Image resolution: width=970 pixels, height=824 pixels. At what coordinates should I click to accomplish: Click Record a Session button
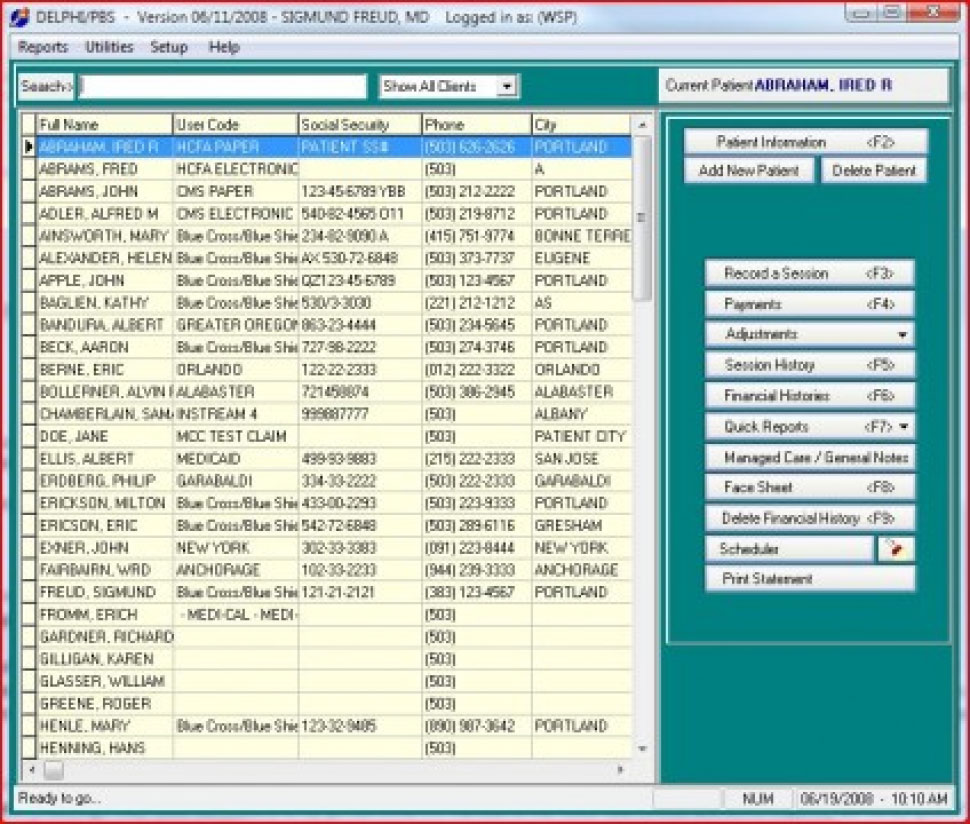809,273
